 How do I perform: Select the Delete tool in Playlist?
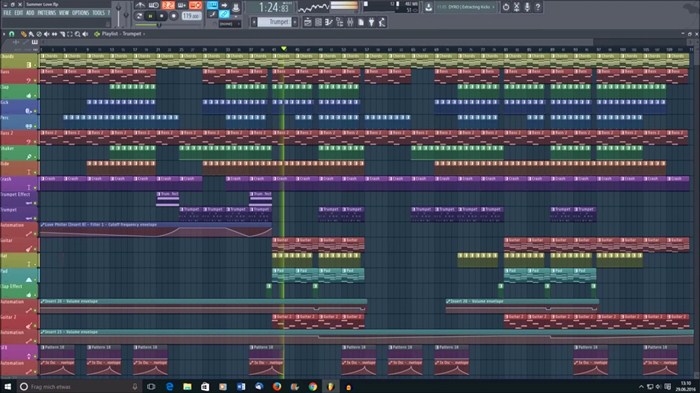tap(39, 34)
